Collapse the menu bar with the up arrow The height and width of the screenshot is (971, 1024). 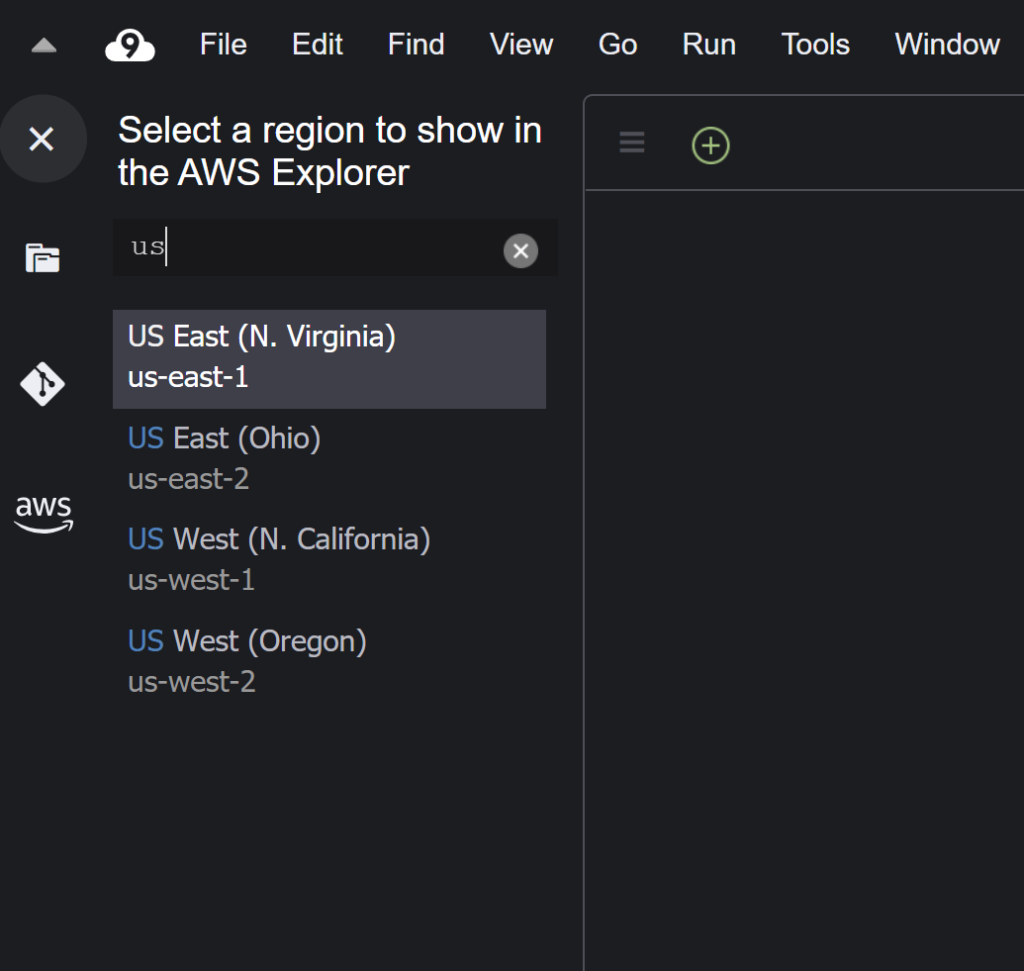[44, 45]
